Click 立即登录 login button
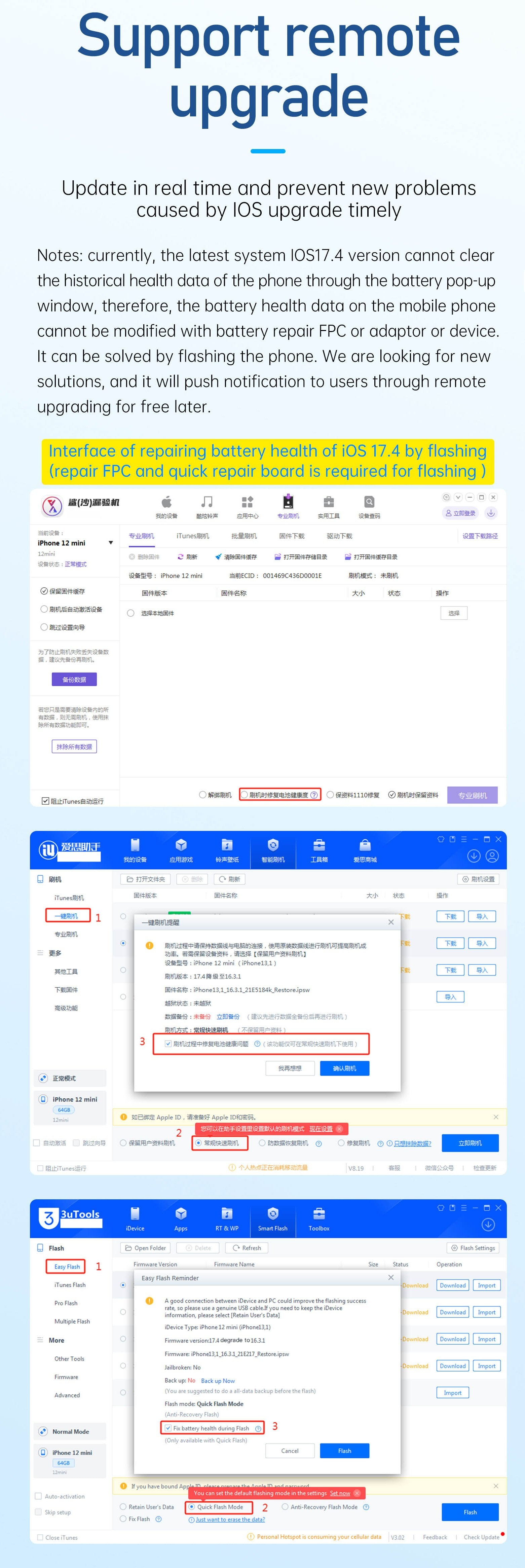The image size is (525, 1568). click(x=460, y=513)
